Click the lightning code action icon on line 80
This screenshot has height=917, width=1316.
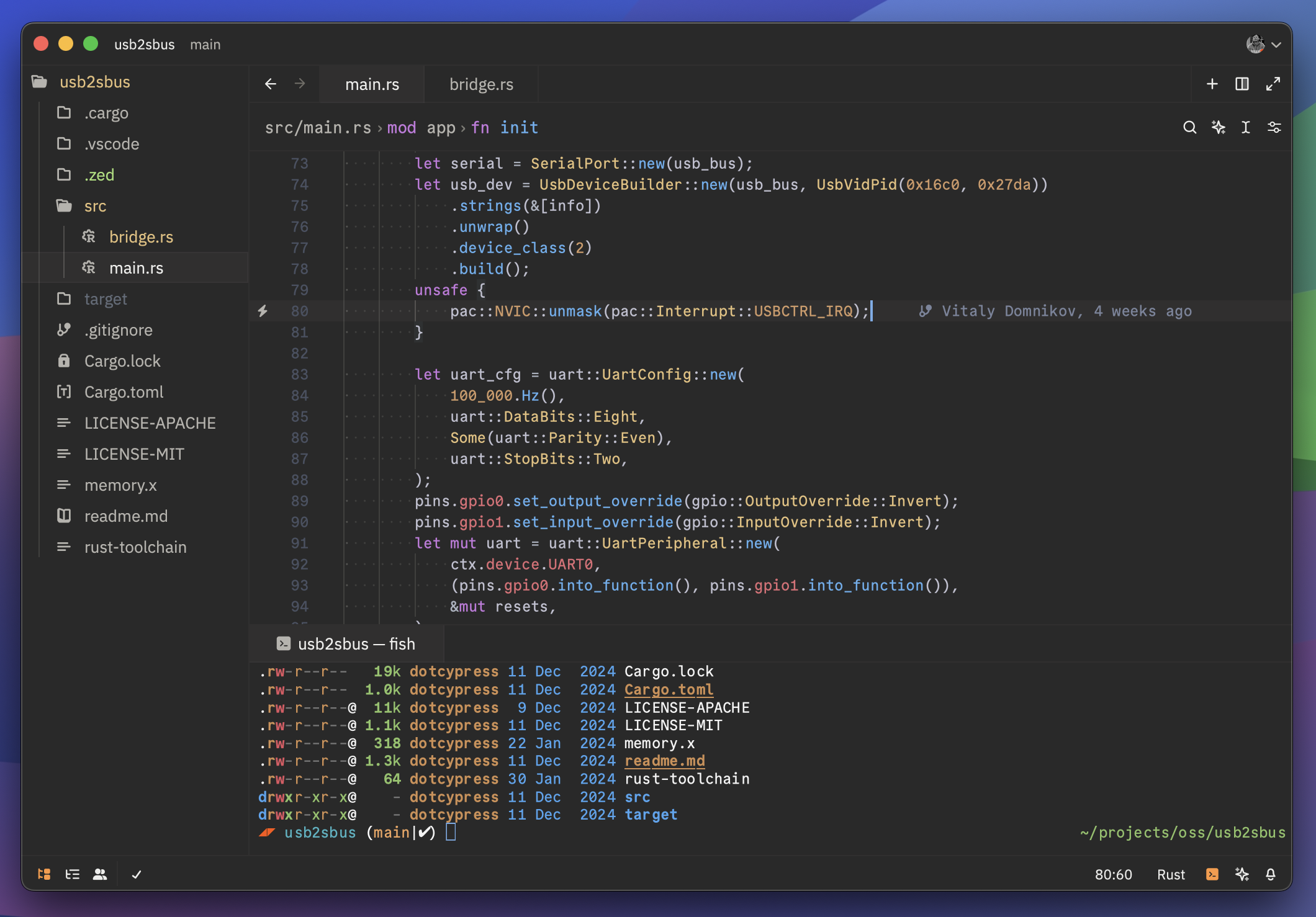[263, 311]
